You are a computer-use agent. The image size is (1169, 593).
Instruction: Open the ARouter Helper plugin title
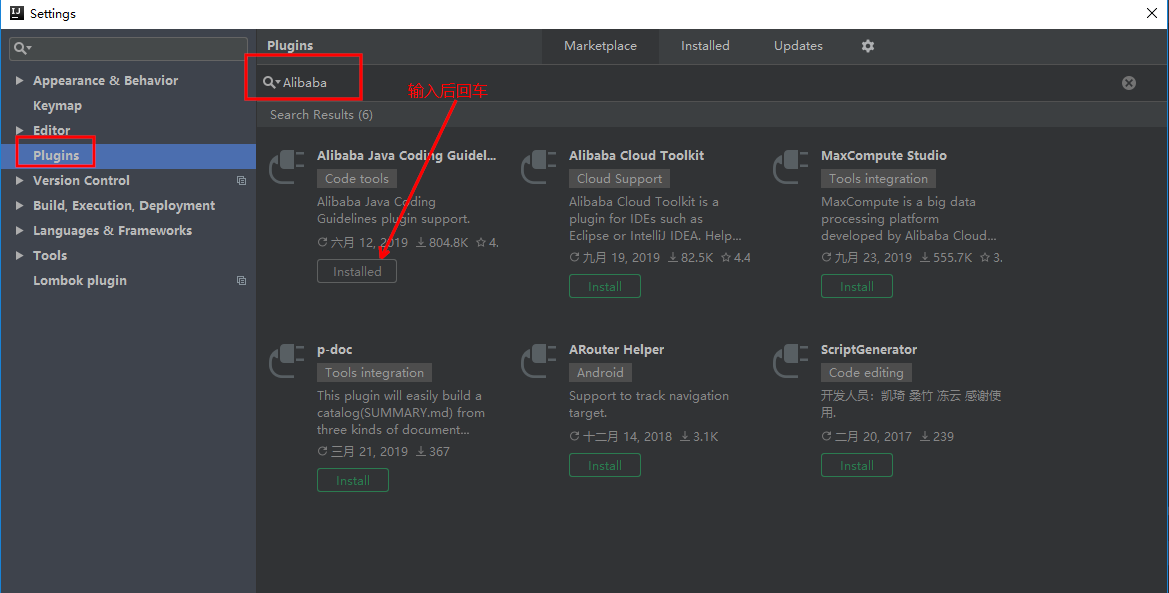(x=616, y=350)
